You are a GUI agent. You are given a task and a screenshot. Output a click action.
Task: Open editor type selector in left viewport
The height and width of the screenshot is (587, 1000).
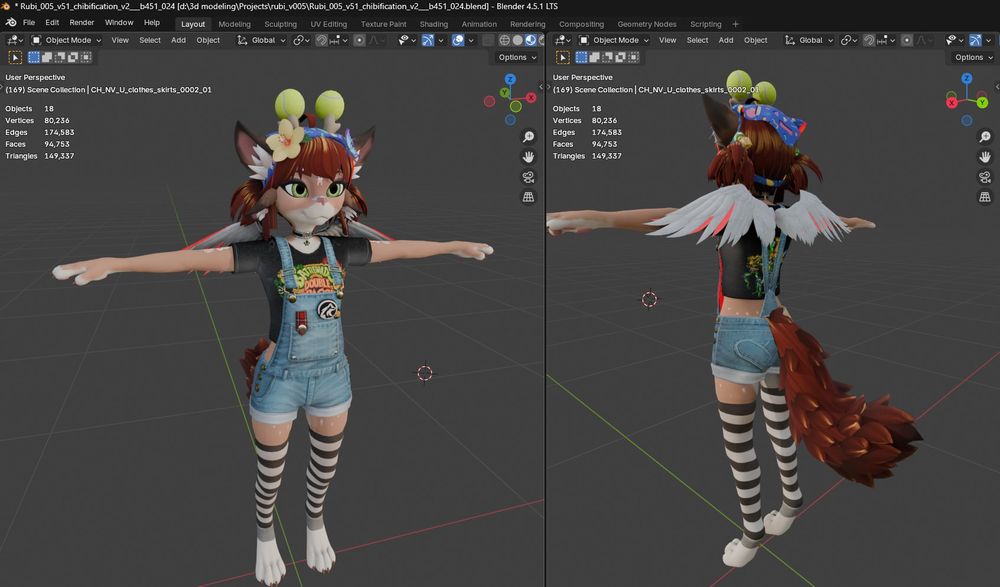click(15, 40)
